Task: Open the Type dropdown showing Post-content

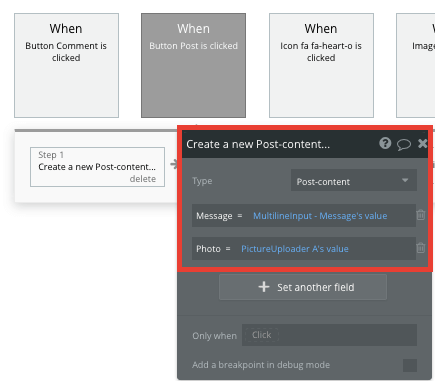Action: [x=354, y=180]
